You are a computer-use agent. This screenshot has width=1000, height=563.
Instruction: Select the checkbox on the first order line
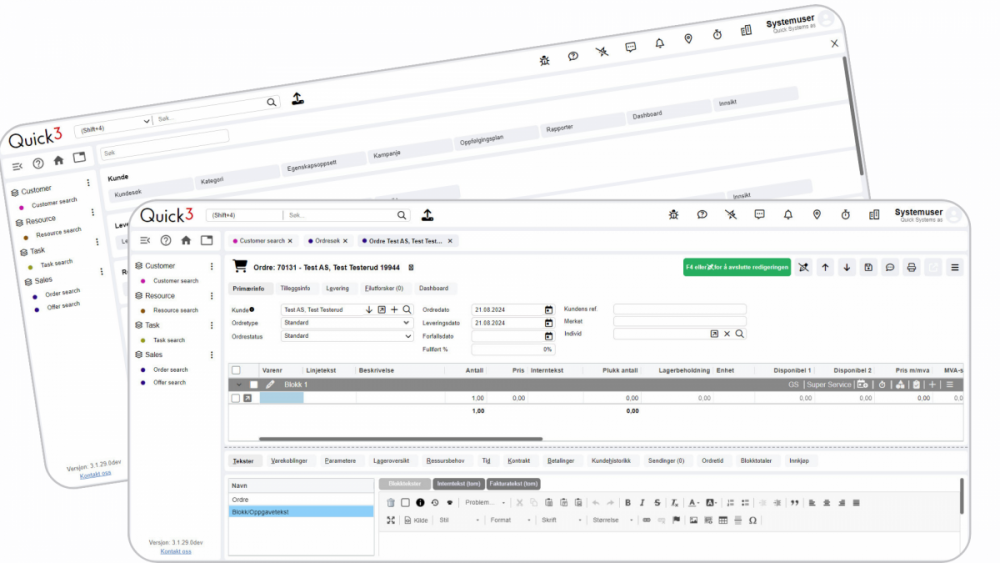[x=236, y=398]
